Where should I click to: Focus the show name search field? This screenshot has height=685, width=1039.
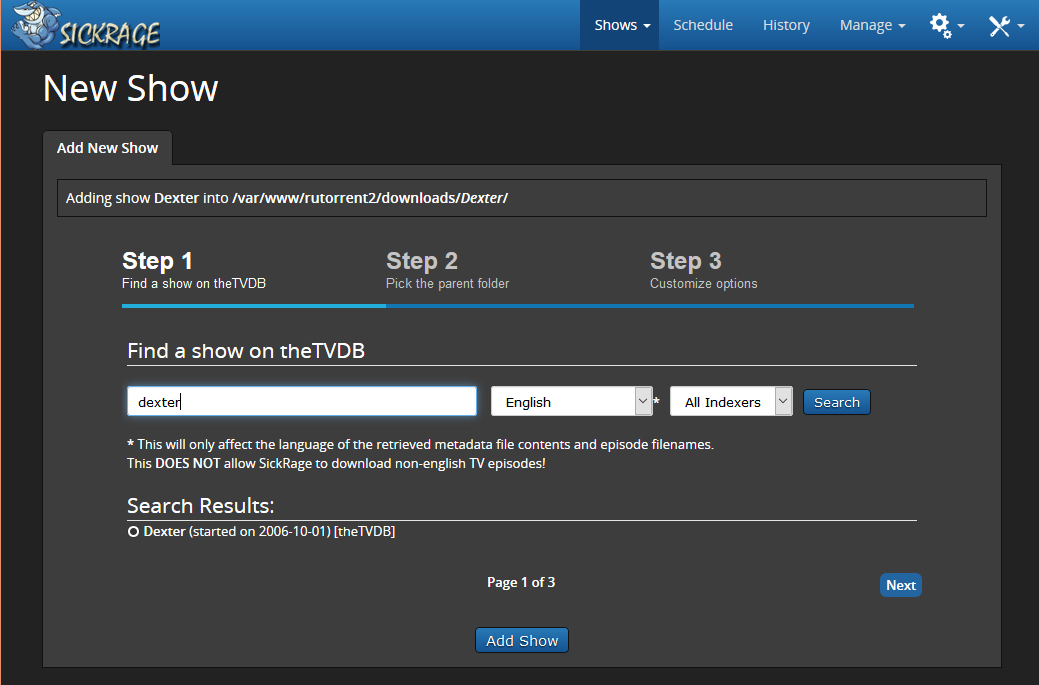(x=301, y=402)
